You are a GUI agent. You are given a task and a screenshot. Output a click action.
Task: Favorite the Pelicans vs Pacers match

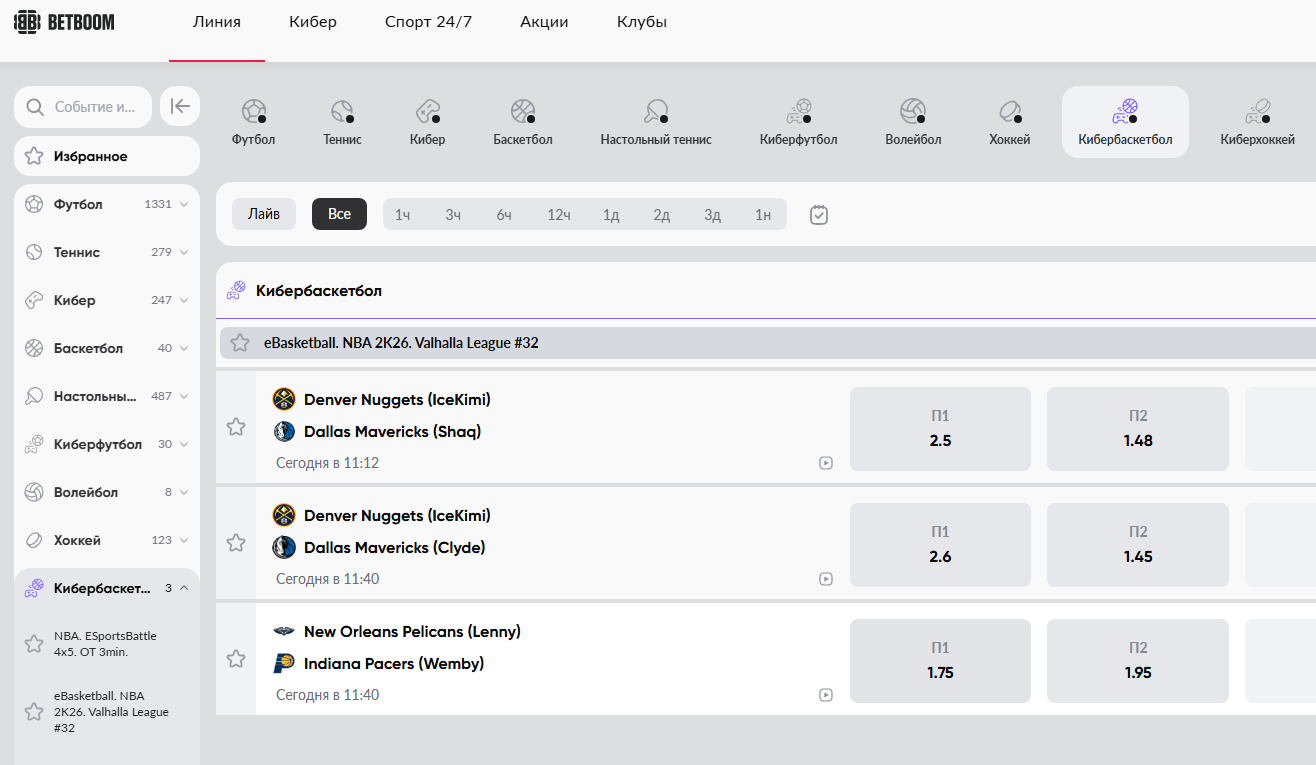(236, 659)
